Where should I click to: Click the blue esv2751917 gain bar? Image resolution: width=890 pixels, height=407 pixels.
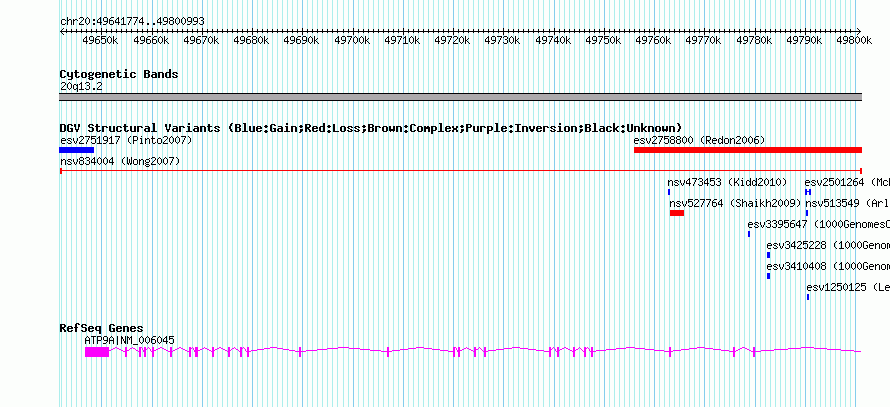click(77, 150)
